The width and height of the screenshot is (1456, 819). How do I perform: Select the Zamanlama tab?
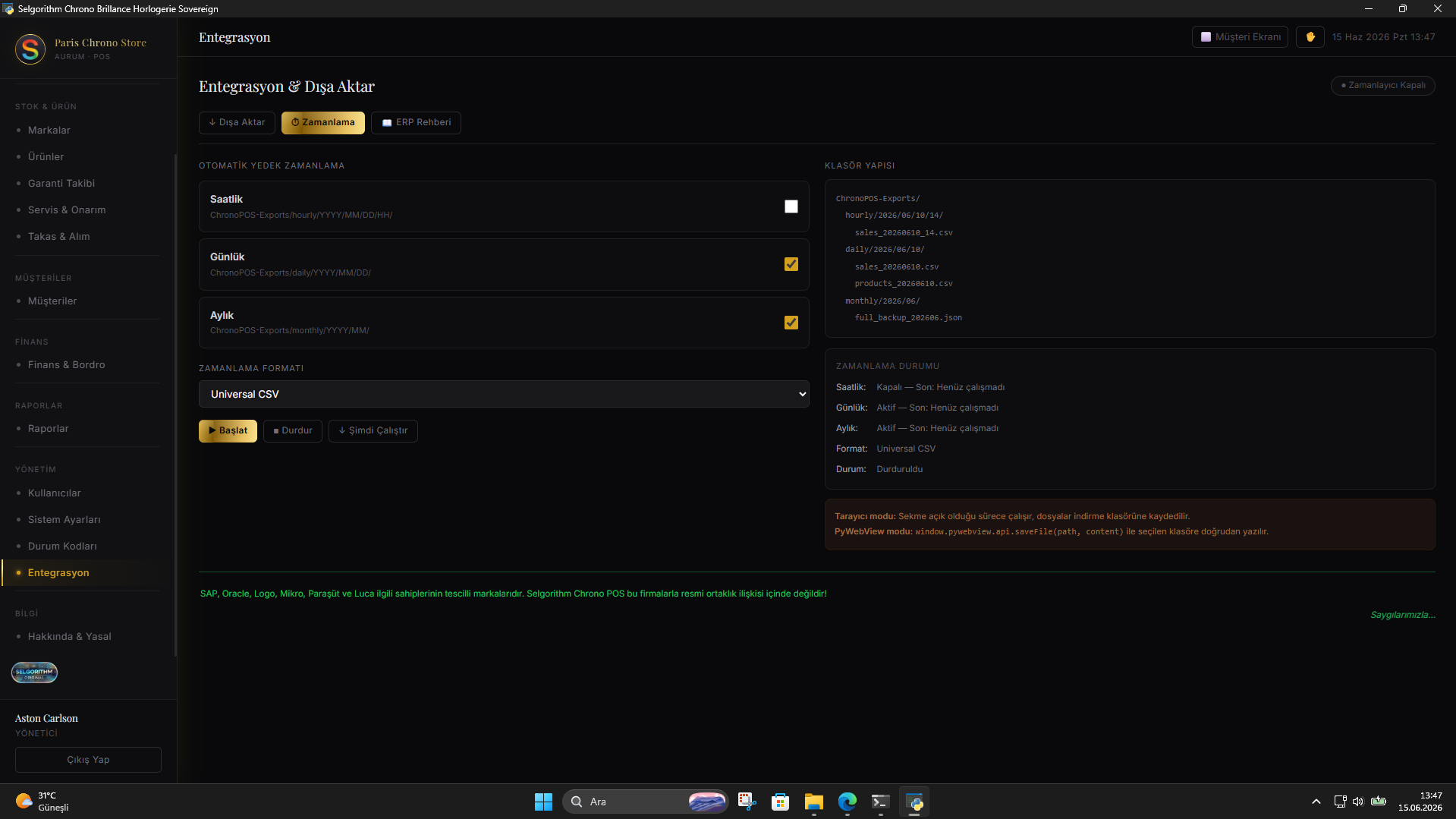point(323,122)
